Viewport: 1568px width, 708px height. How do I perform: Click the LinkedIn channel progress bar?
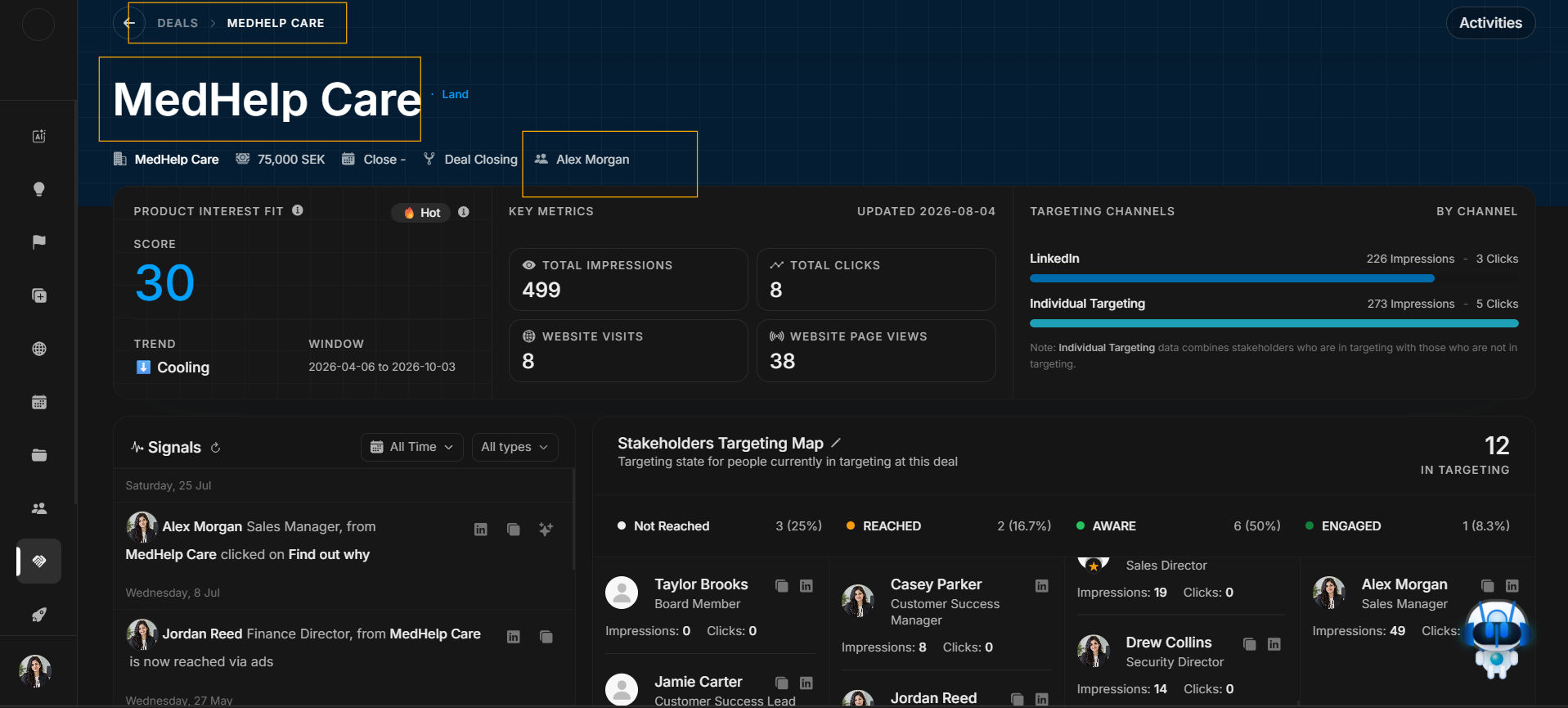point(1232,278)
